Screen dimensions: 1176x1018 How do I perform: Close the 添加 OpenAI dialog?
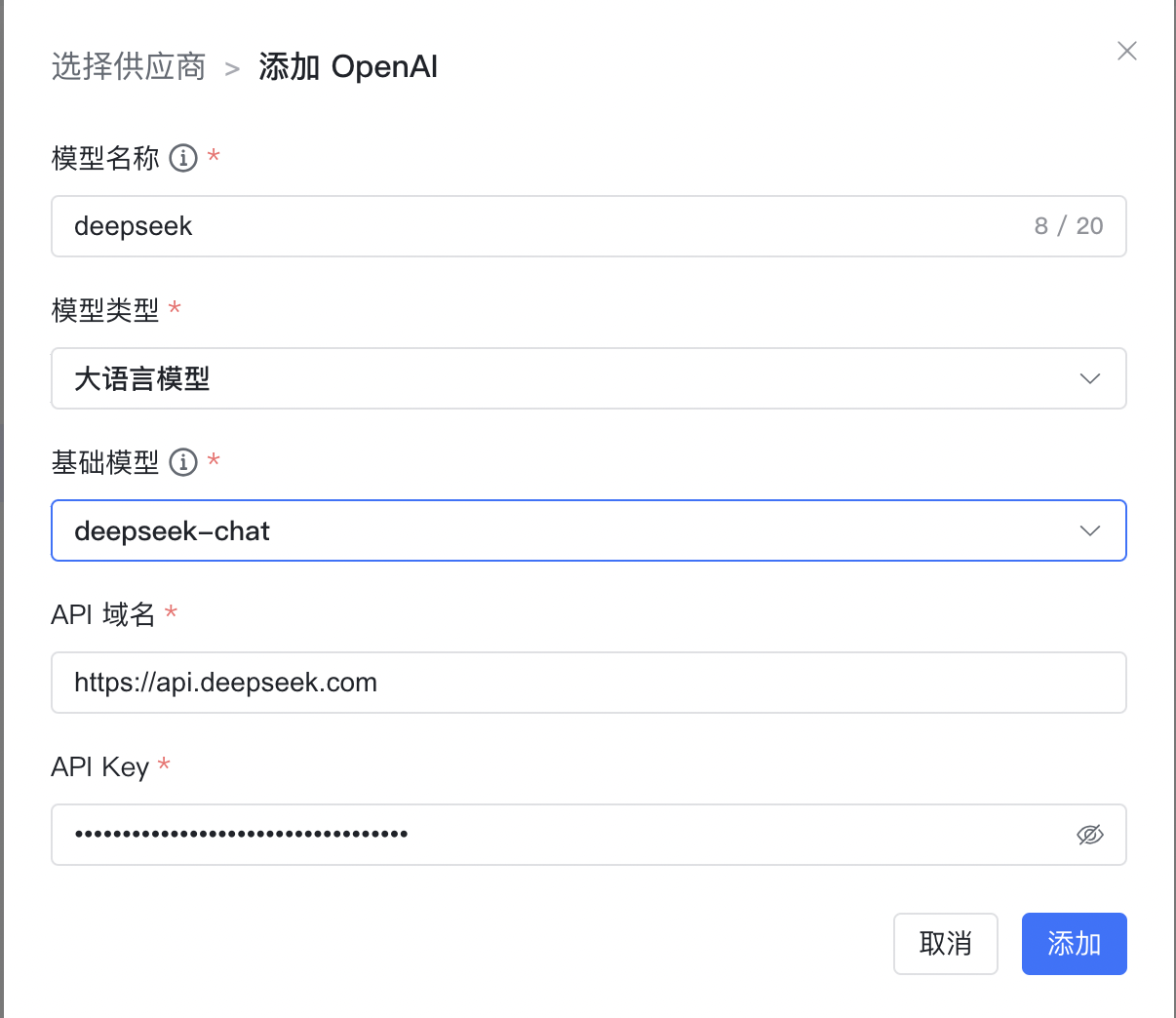(1126, 51)
